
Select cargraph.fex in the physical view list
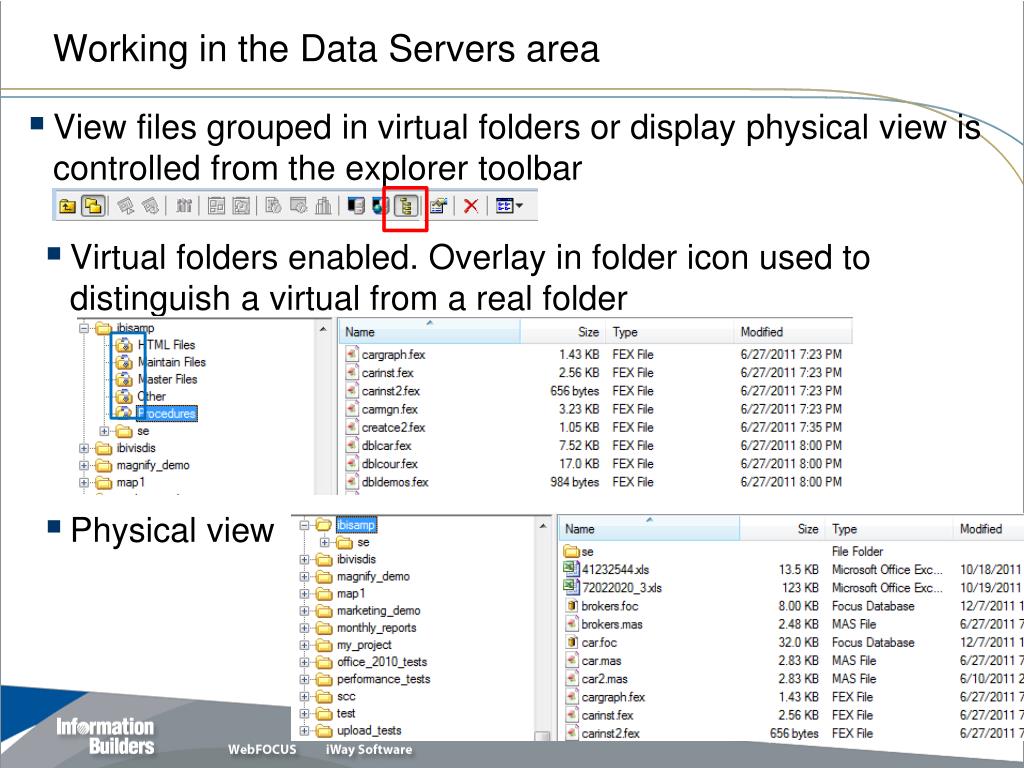613,697
